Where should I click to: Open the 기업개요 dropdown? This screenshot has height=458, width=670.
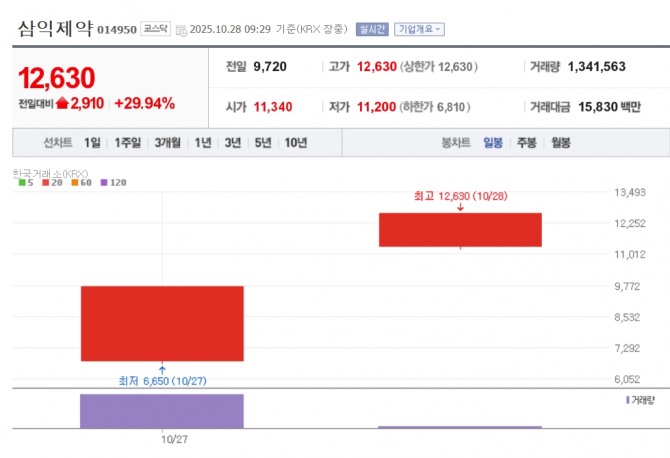pos(419,29)
